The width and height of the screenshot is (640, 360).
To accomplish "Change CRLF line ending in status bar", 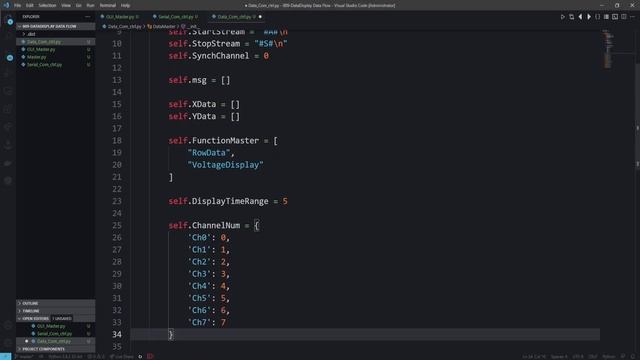I will 593,356.
